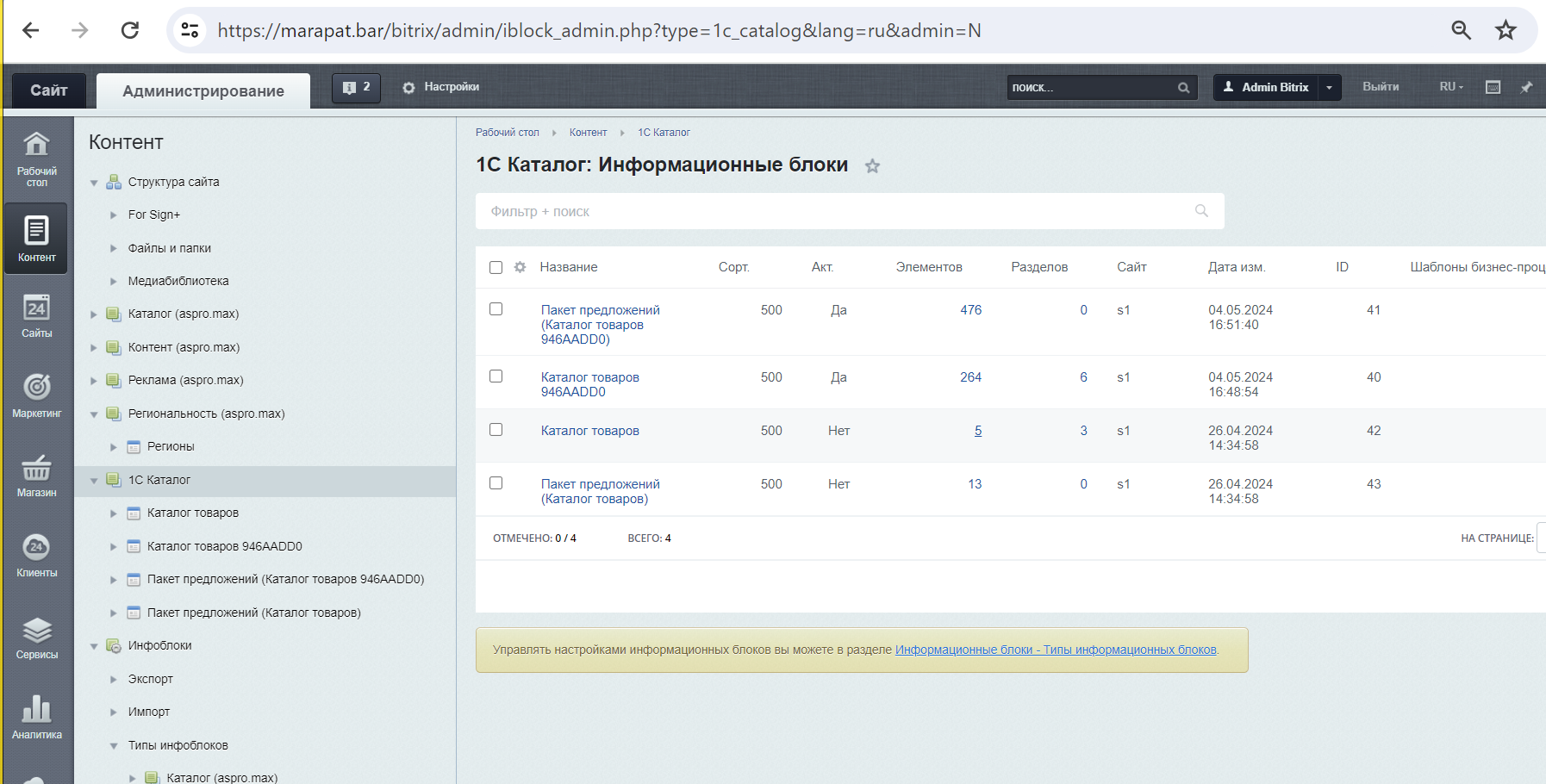This screenshot has width=1546, height=784.
Task: Open the Магазин sidebar section
Action: (x=37, y=476)
